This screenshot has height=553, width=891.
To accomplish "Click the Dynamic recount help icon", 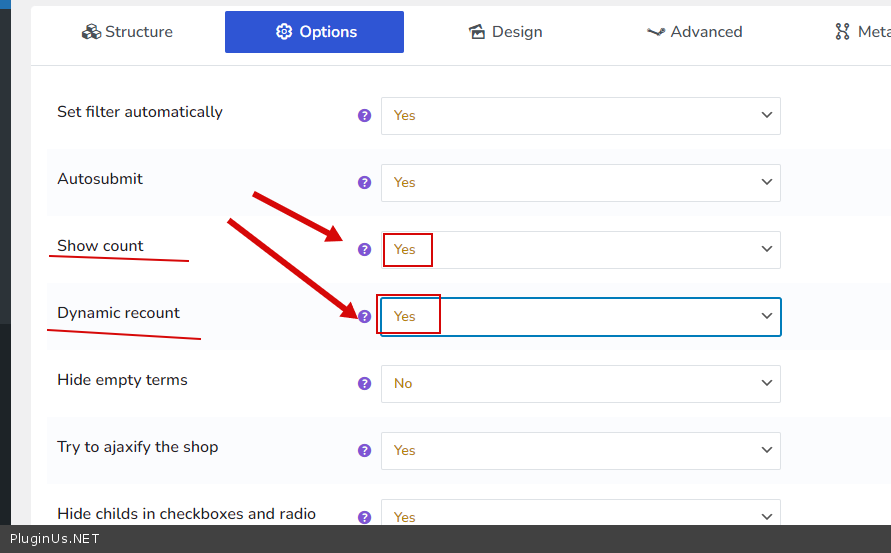I will tap(364, 316).
